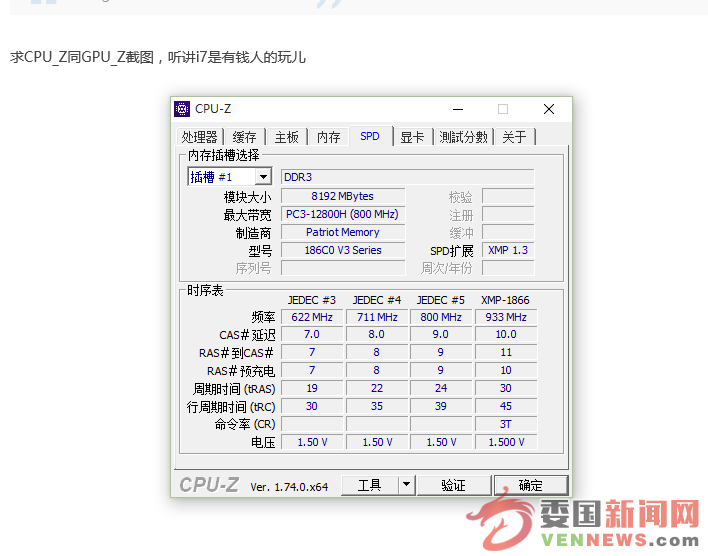Select the 933 MHz frequency cell
Viewport: 708px width, 556px height.
[506, 317]
